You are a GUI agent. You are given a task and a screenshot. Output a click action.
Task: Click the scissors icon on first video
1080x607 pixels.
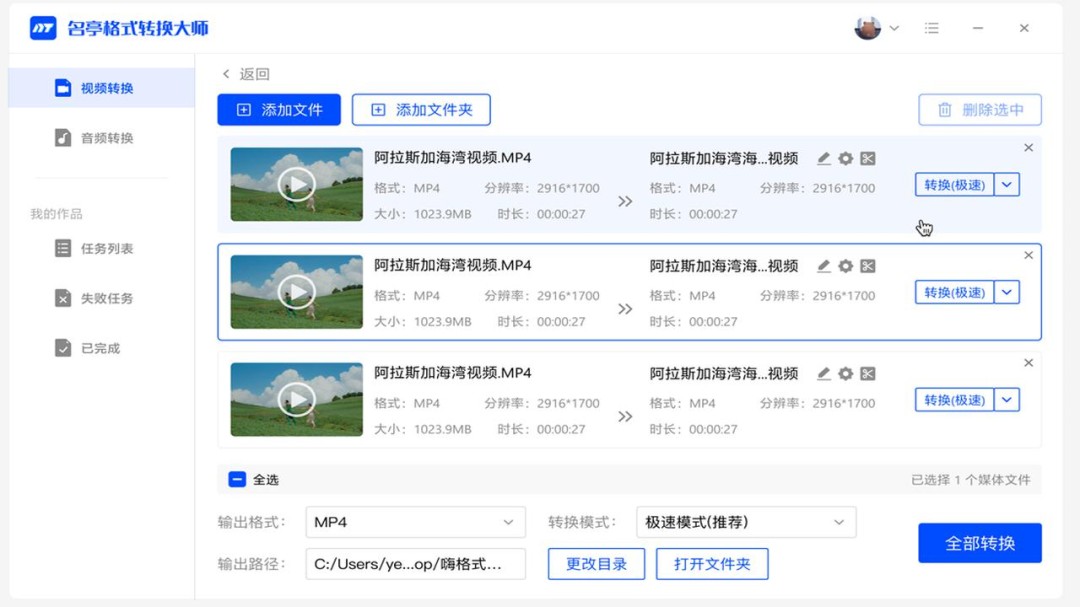868,158
